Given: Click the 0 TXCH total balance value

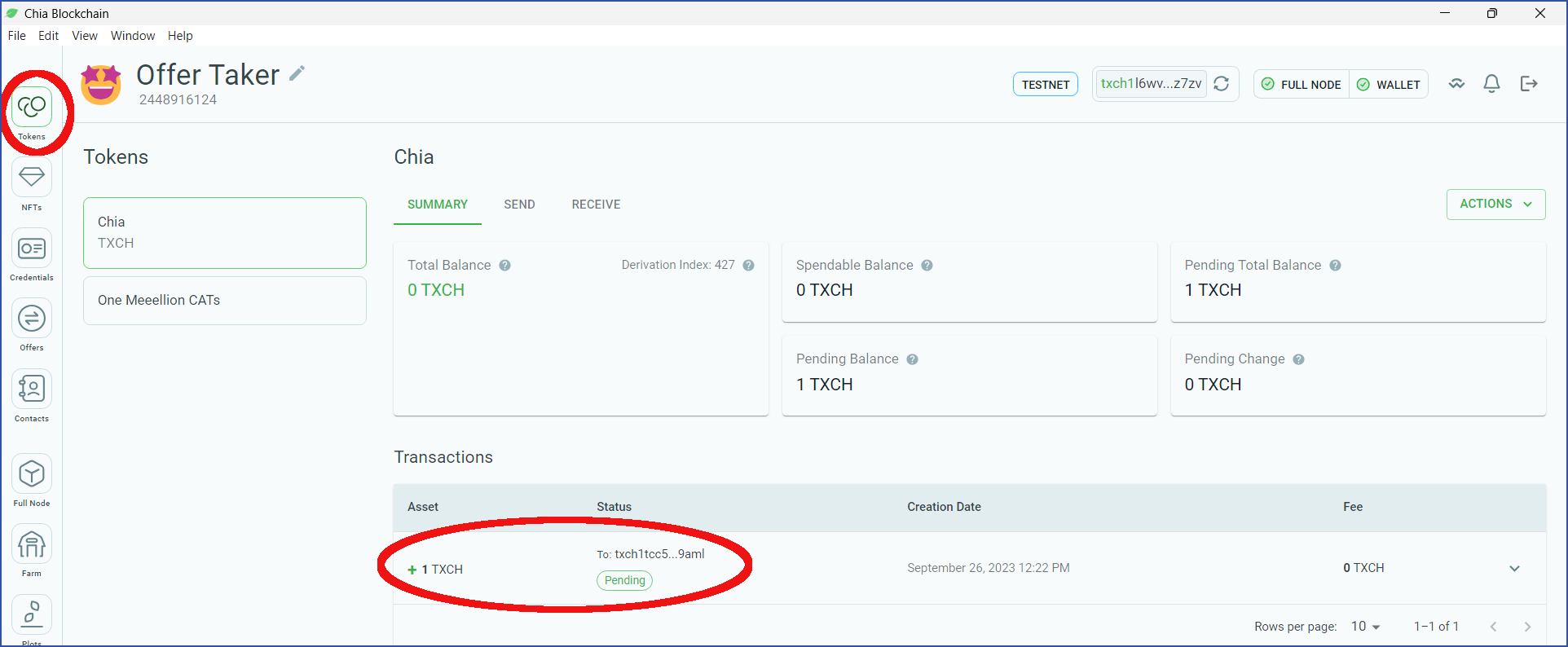Looking at the screenshot, I should (x=436, y=290).
